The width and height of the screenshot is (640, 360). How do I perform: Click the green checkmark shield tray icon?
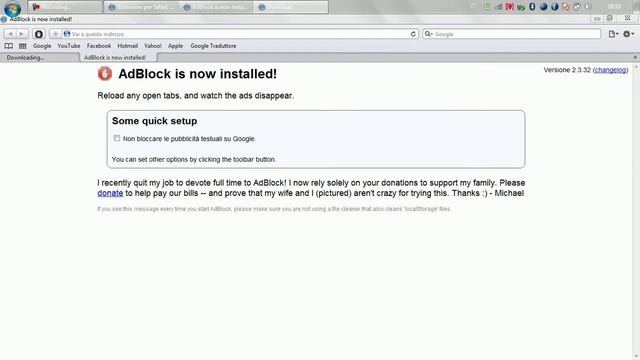click(x=521, y=7)
